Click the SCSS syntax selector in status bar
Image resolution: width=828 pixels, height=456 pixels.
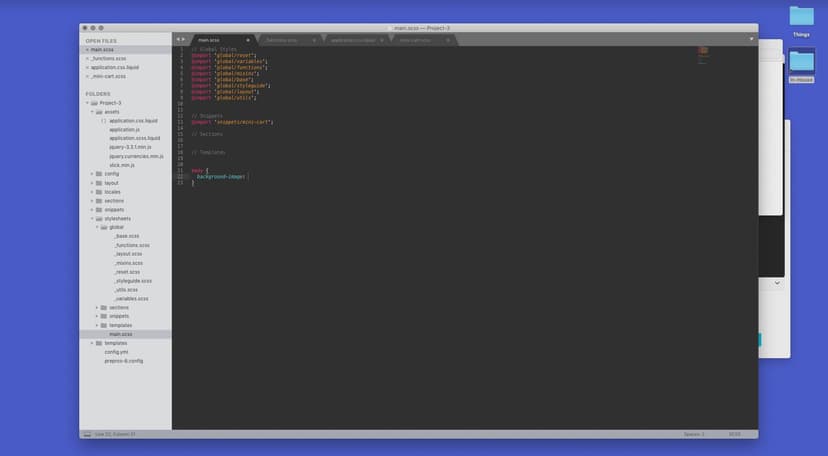(x=735, y=434)
